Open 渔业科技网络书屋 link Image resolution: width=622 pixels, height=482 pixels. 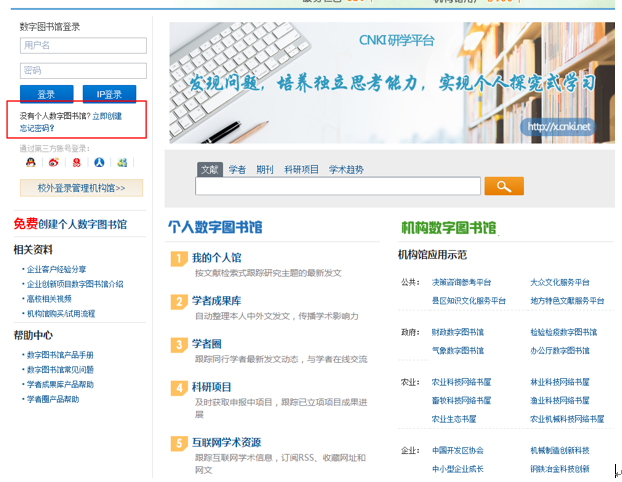(x=560, y=400)
